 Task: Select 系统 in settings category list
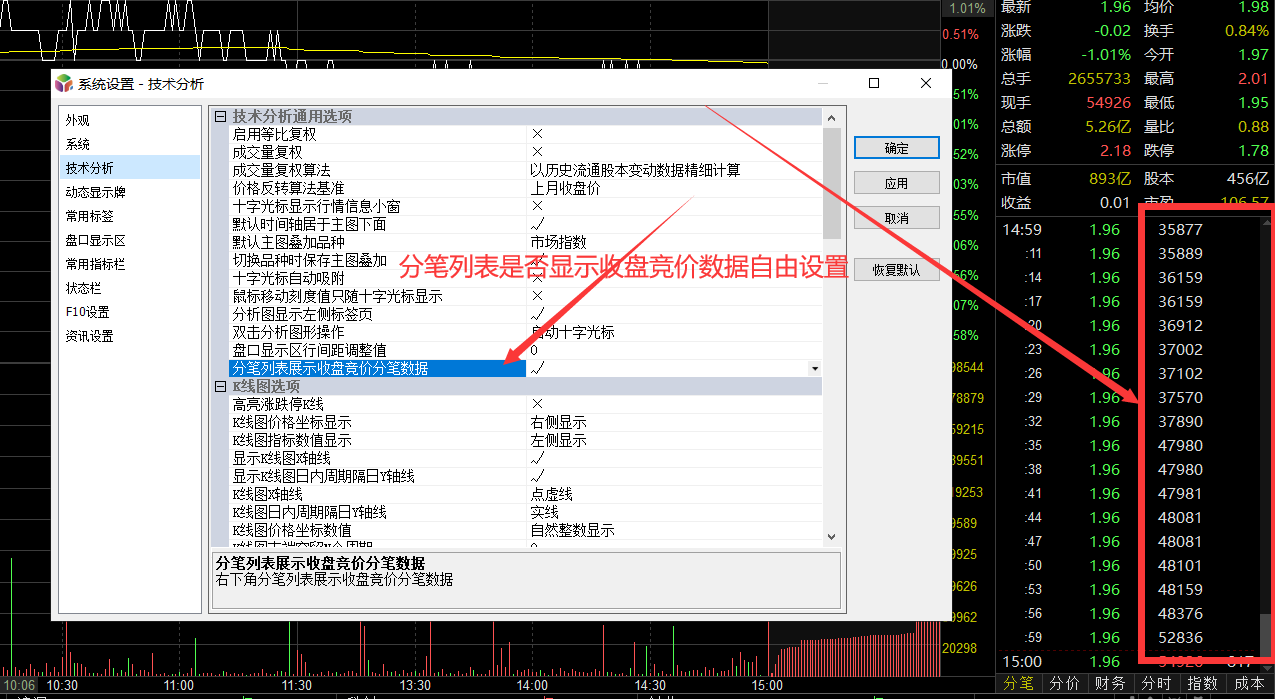coord(129,144)
